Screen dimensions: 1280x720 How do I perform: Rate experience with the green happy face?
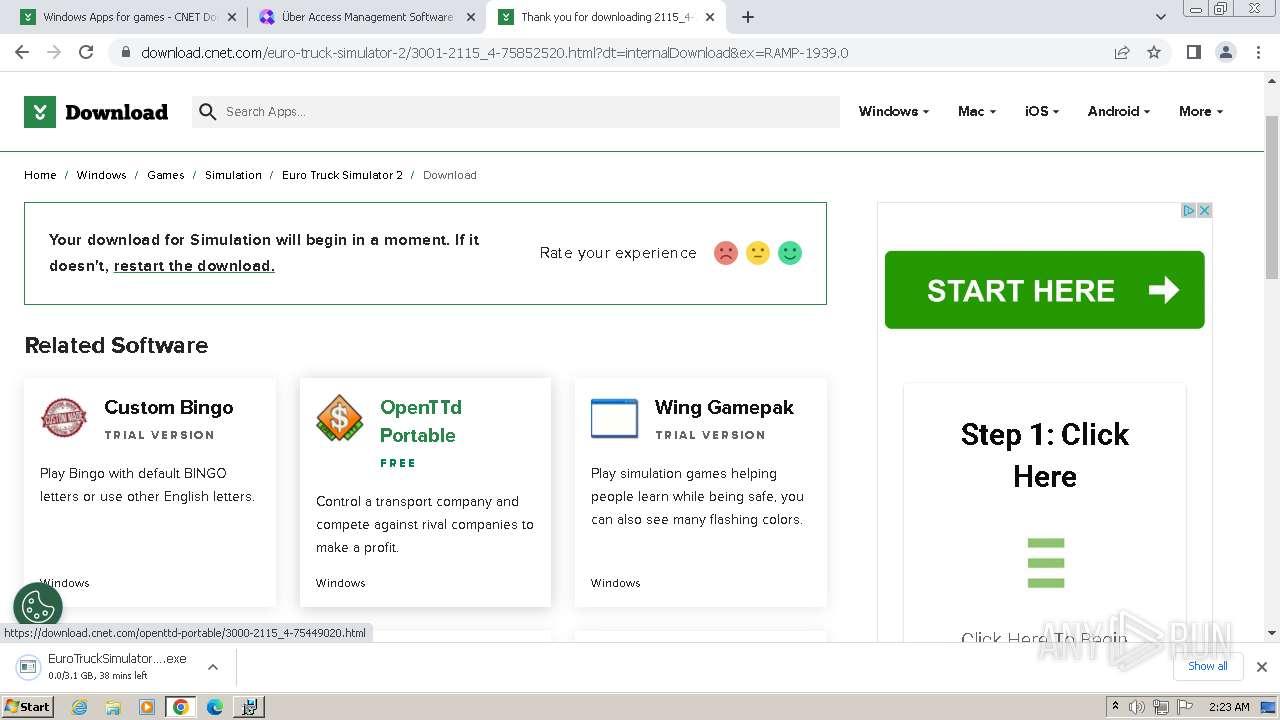pyautogui.click(x=790, y=253)
